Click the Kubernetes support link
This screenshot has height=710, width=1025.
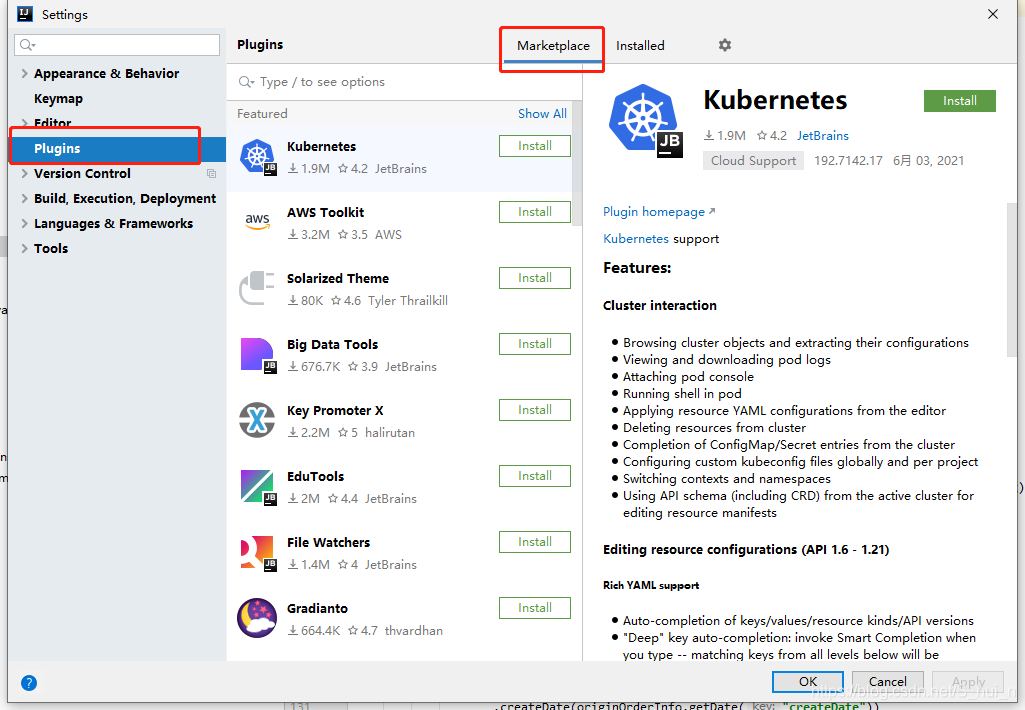tap(635, 239)
